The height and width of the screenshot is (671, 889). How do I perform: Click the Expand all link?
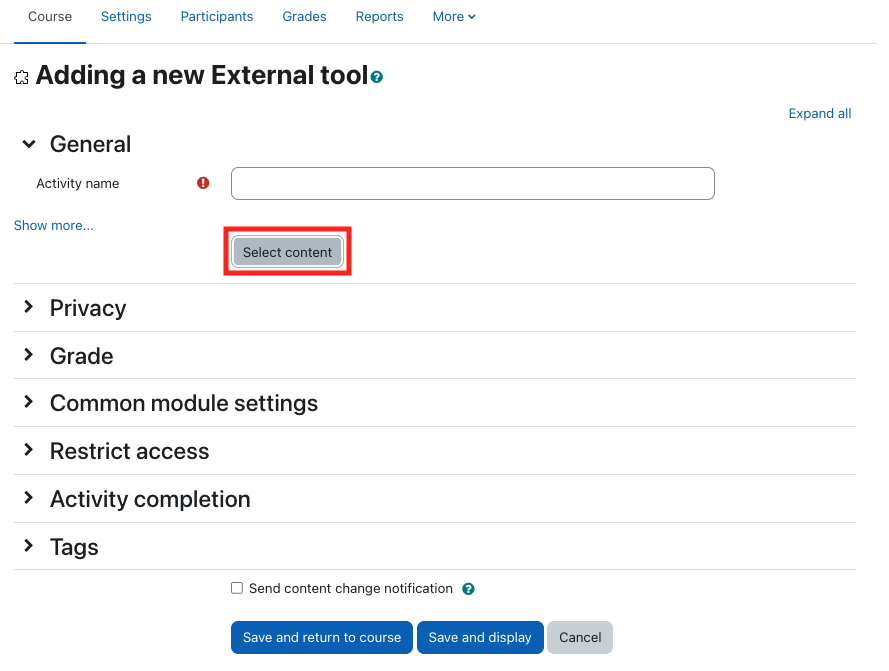[819, 113]
